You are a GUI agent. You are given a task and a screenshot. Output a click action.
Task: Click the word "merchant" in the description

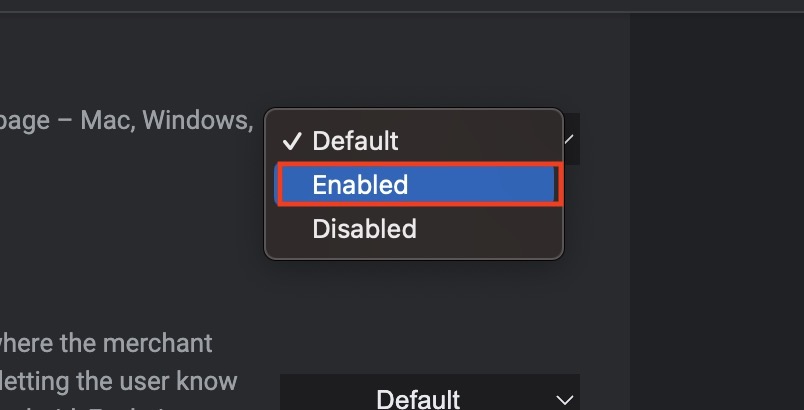click(158, 344)
